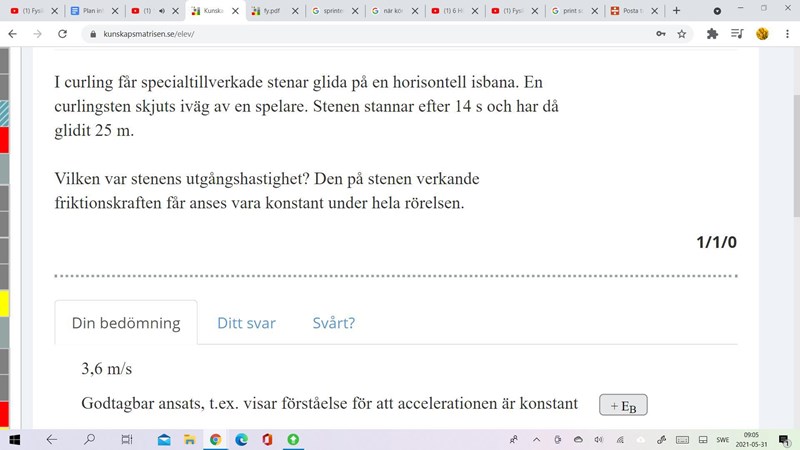Select the Din bedömning tab

(x=126, y=323)
